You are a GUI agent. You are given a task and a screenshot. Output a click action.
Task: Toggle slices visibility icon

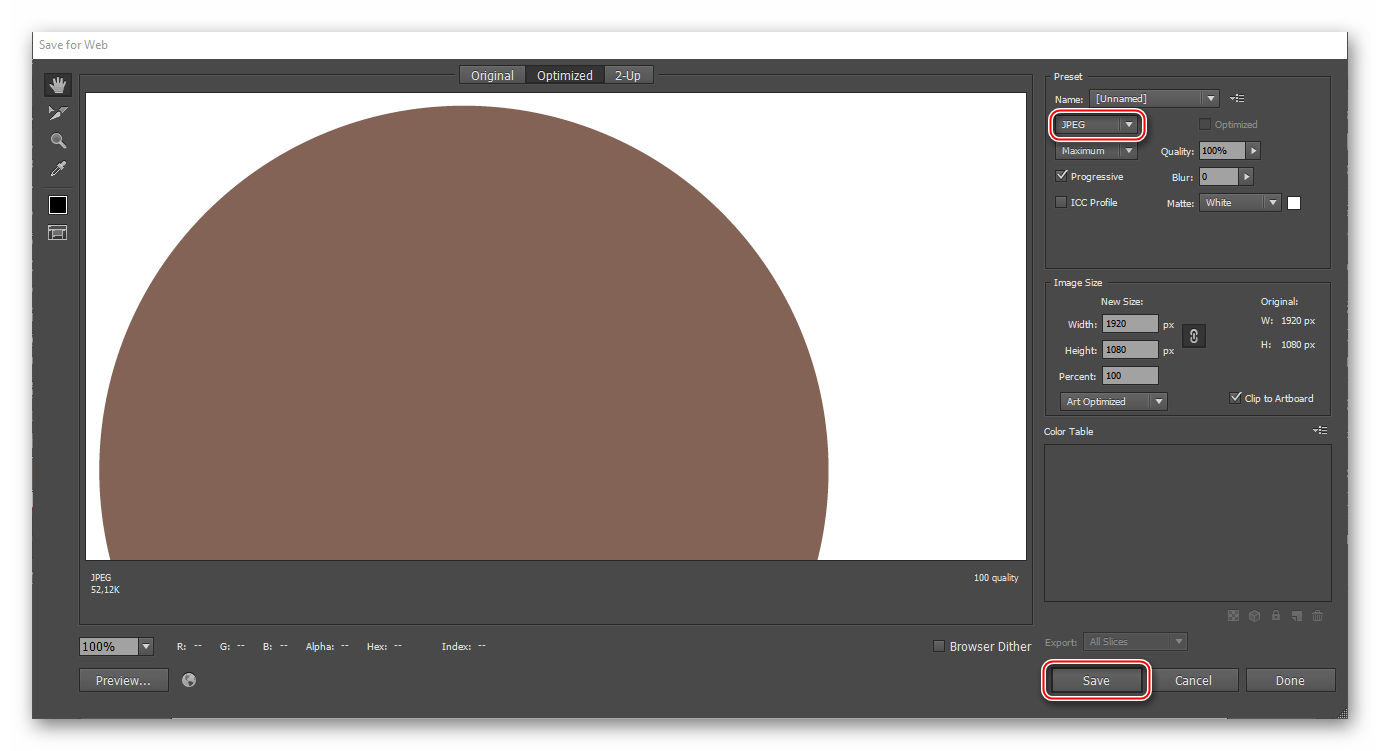pos(58,233)
